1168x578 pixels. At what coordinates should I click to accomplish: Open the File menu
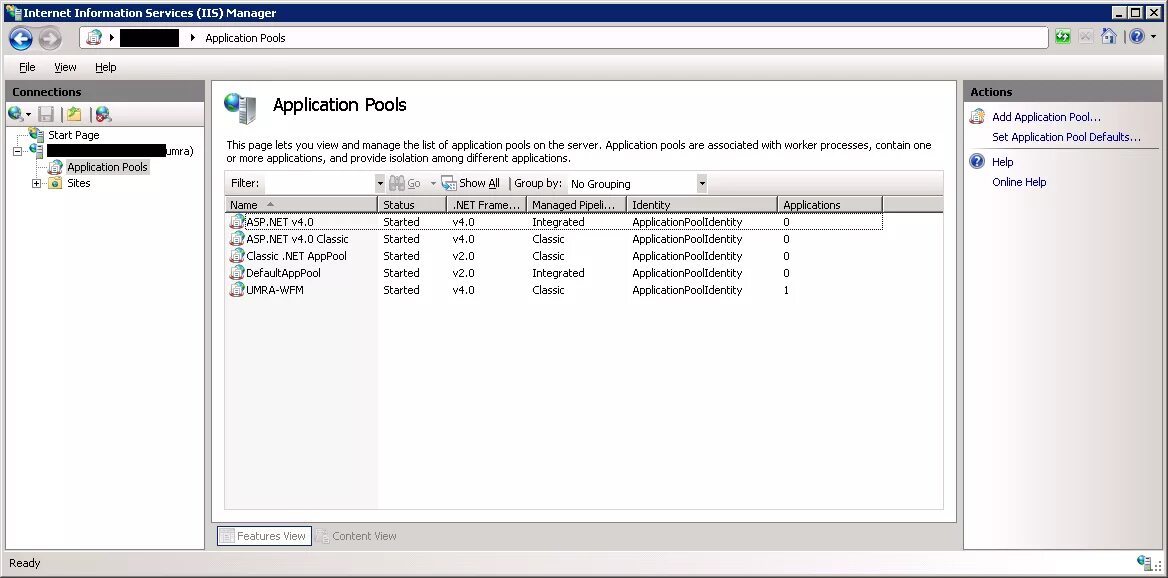coord(27,67)
